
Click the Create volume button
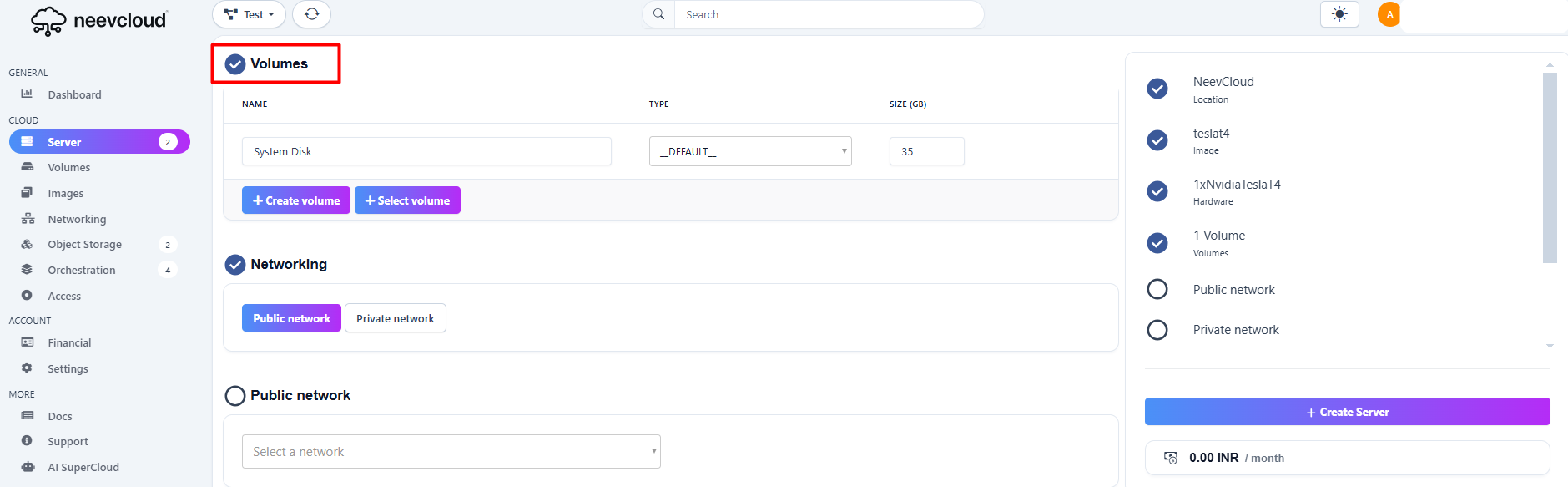(296, 200)
